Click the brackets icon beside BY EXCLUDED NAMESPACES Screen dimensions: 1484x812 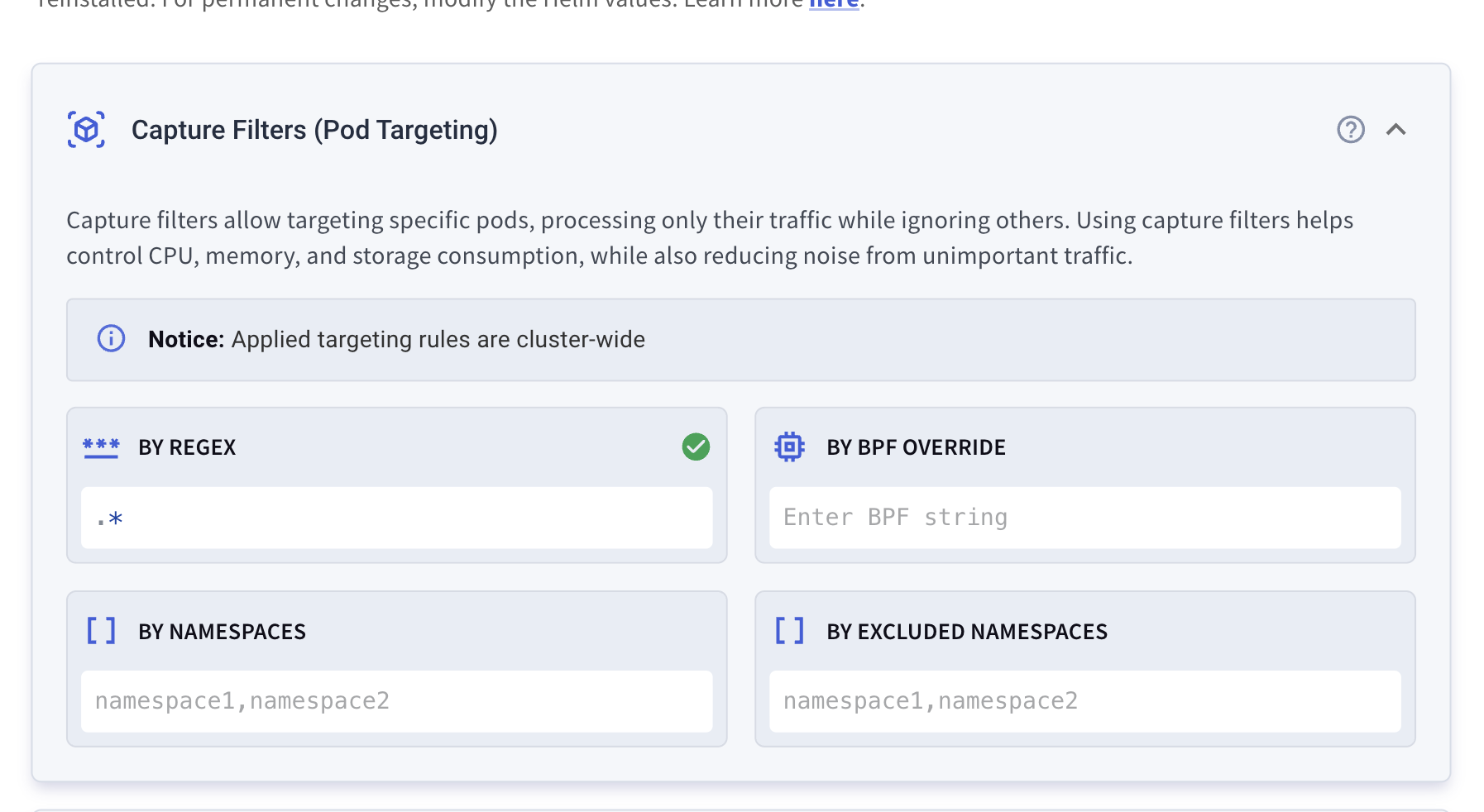tap(790, 630)
